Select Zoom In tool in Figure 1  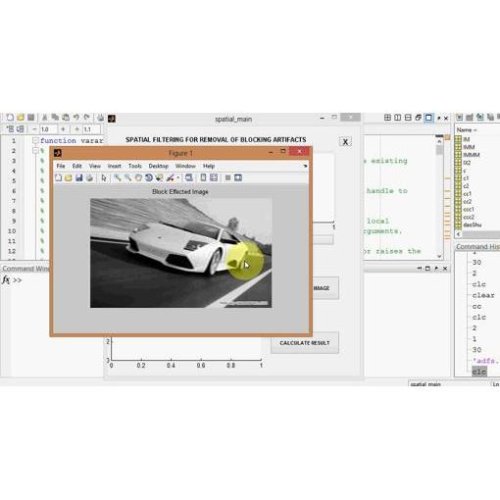(117, 178)
